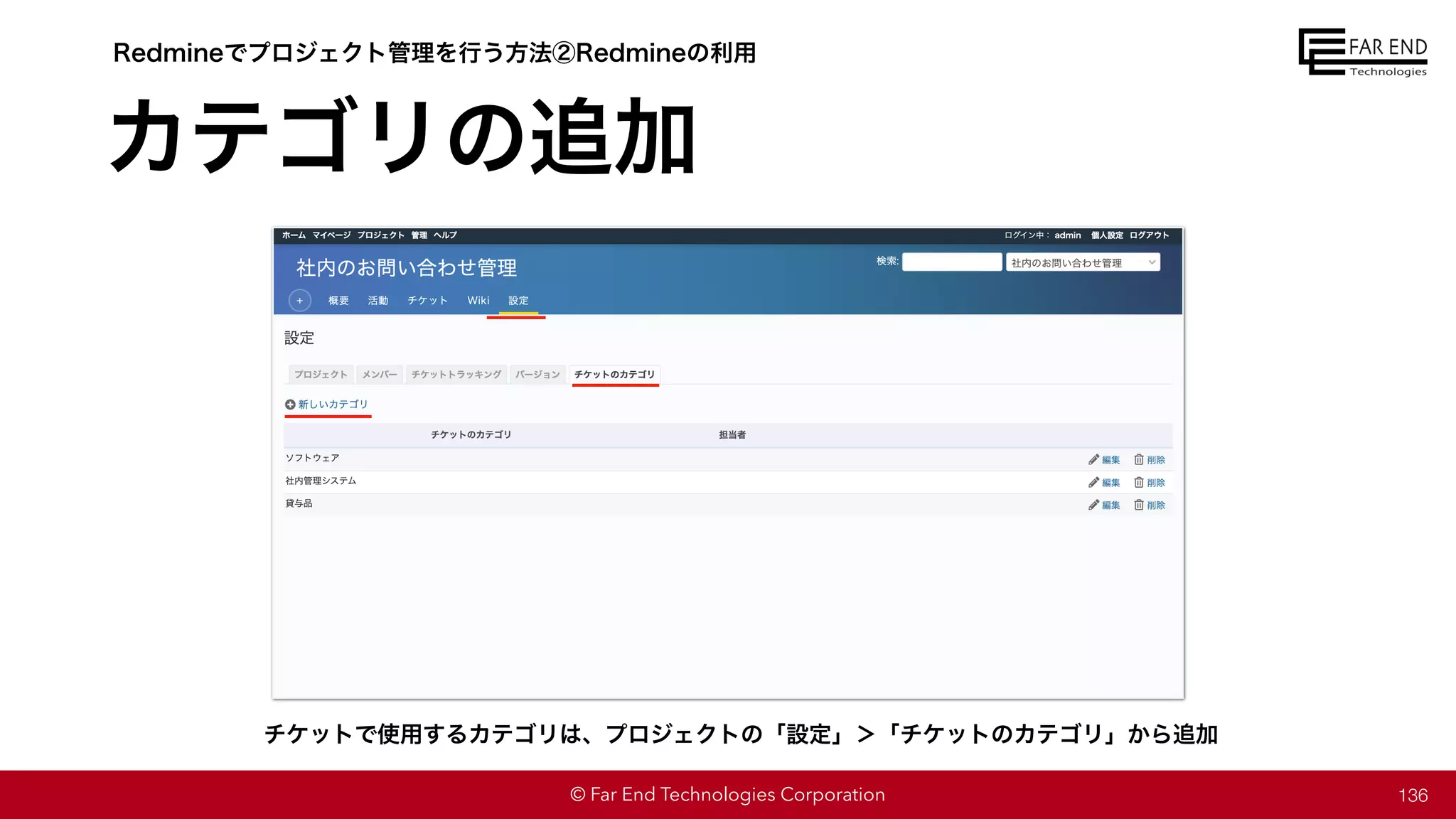Select the チケットのカテゴリ settings tab

coord(615,375)
